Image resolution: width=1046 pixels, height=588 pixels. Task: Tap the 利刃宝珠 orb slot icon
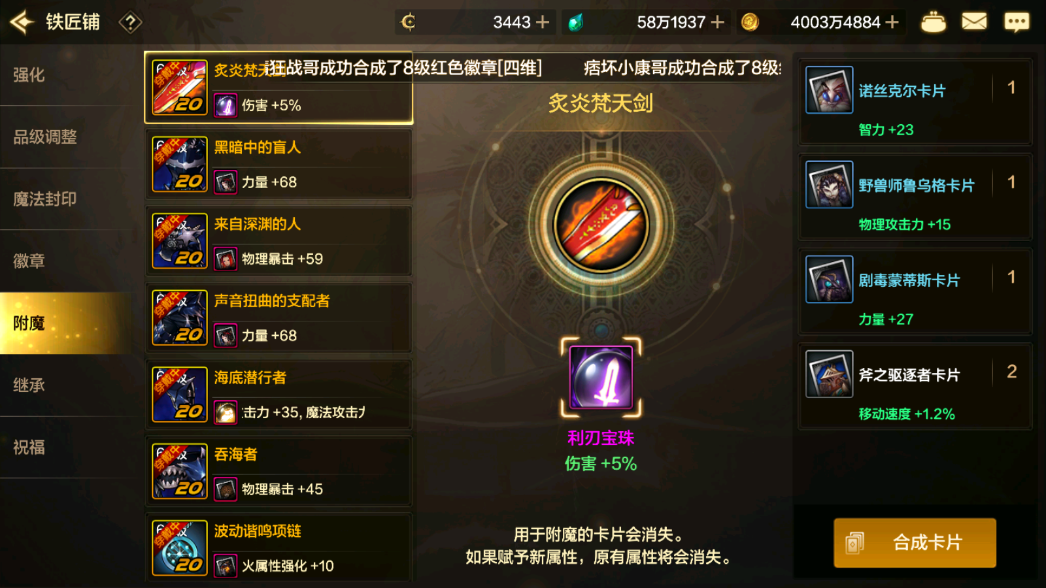(601, 377)
